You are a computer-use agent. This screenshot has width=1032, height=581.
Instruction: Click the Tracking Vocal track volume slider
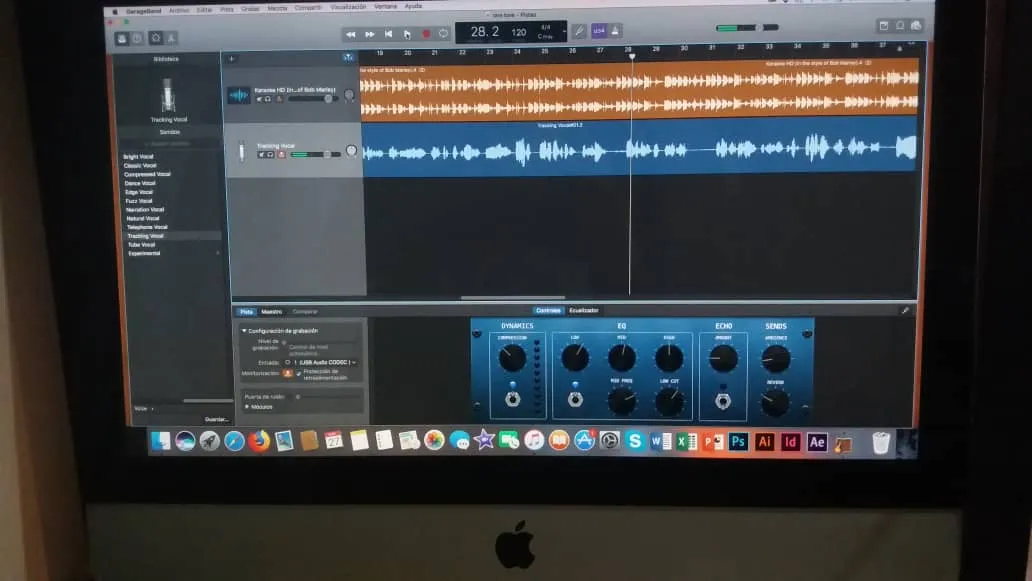tap(316, 155)
